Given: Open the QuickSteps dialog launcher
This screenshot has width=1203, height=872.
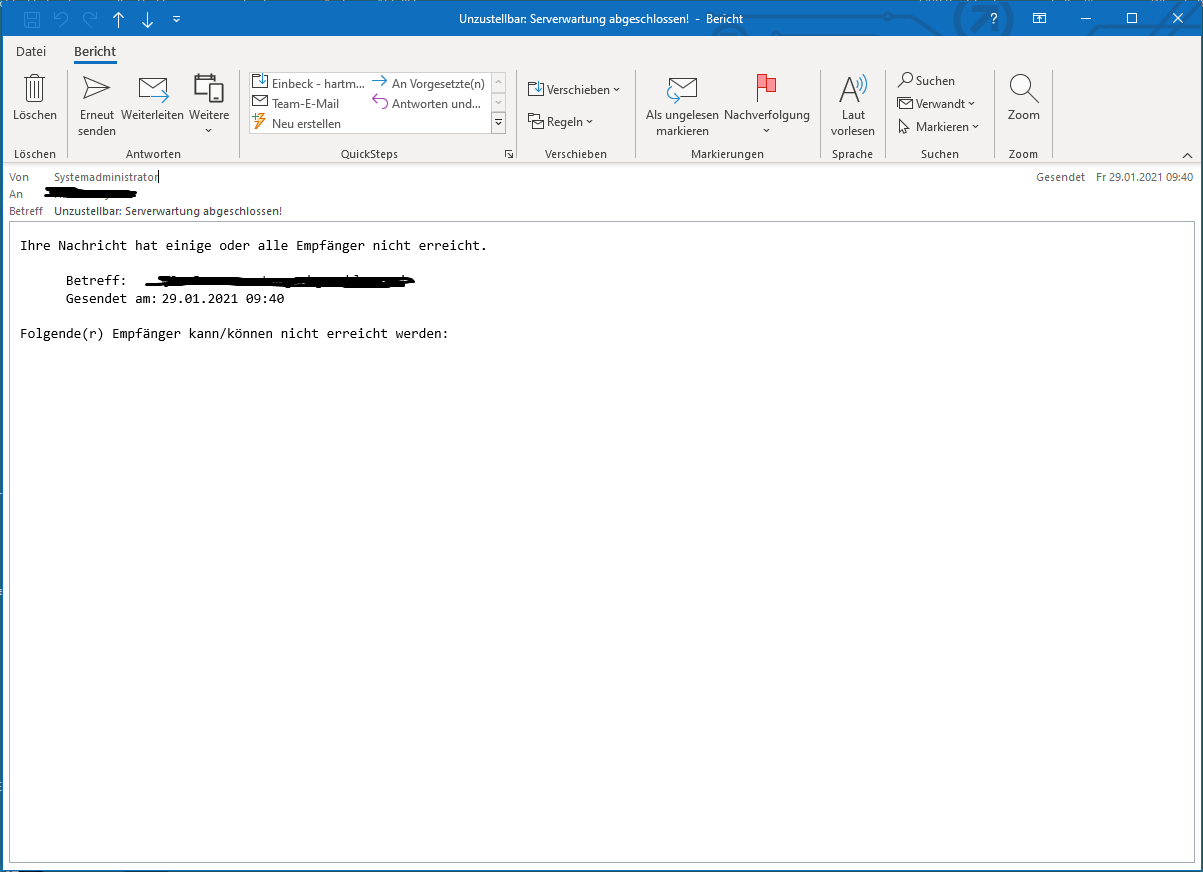Looking at the screenshot, I should (x=509, y=153).
